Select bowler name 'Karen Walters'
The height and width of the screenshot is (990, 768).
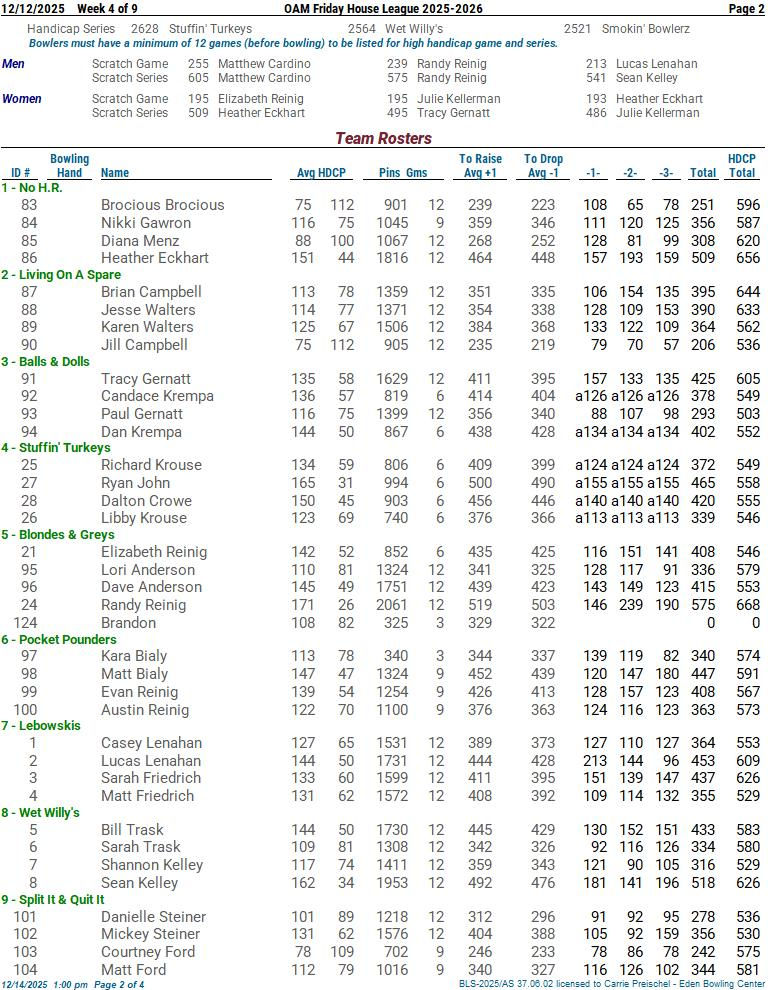coord(147,327)
